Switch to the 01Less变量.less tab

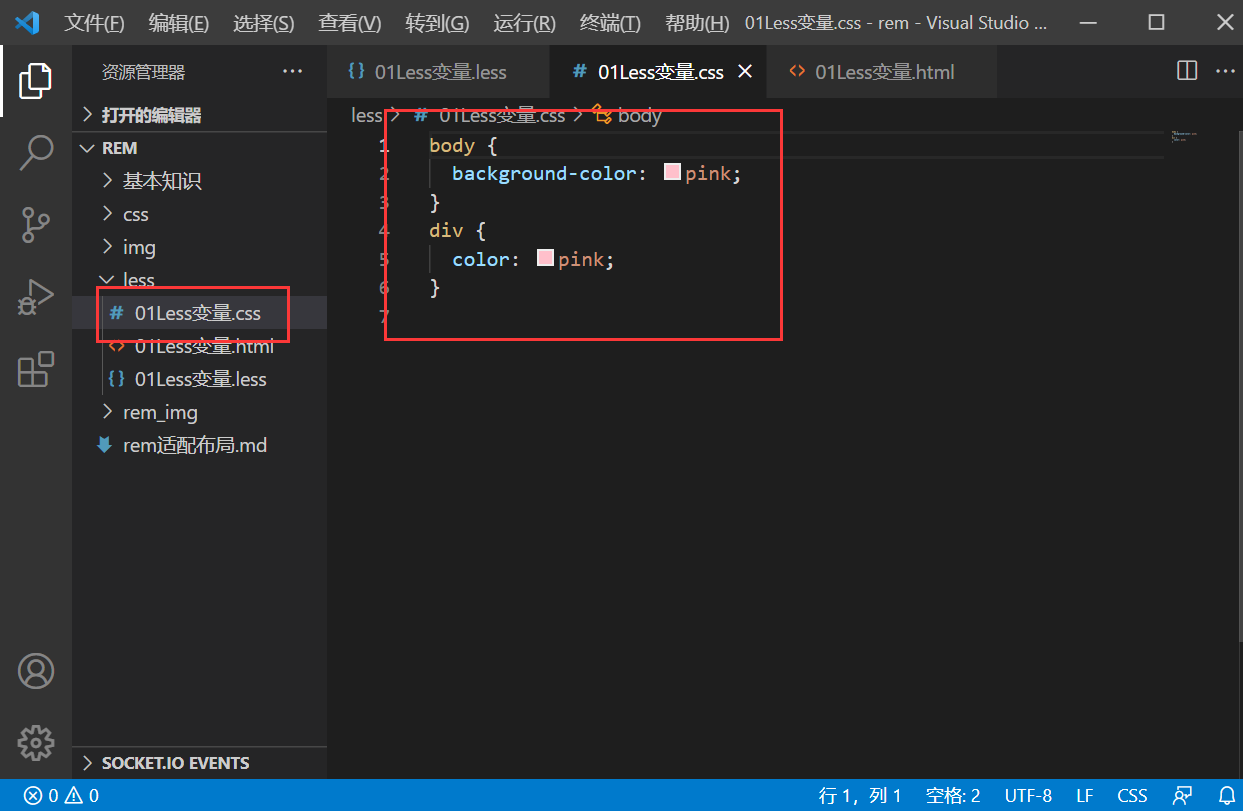(x=439, y=72)
